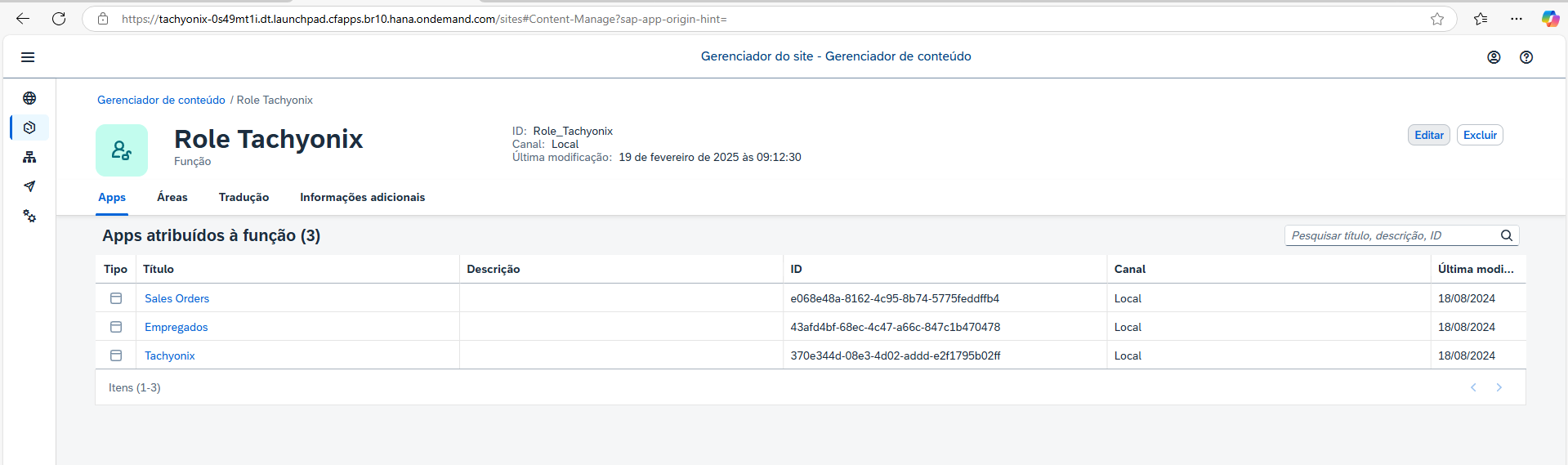Viewport: 1568px width, 465px height.
Task: Go to next table page arrow
Action: click(1499, 387)
